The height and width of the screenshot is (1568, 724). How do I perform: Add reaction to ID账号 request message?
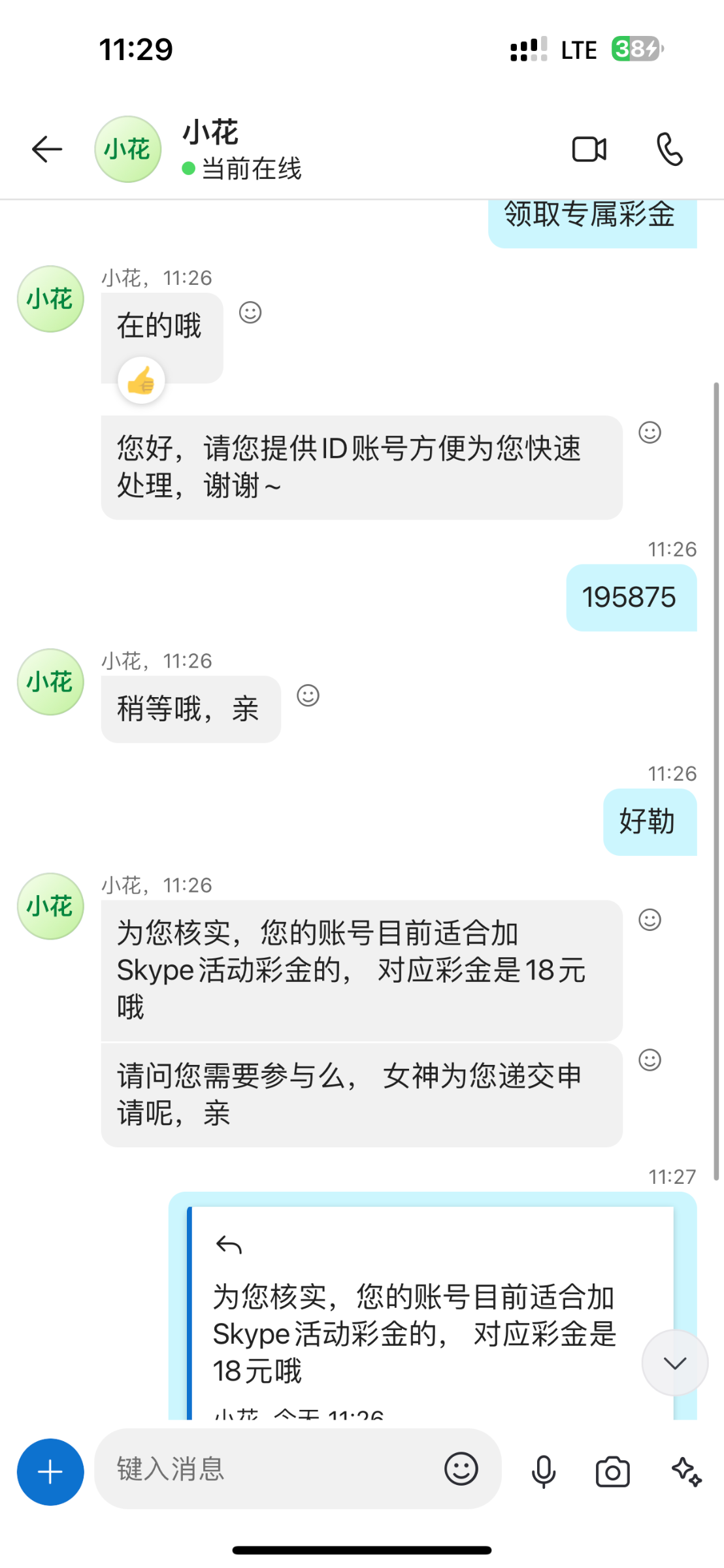click(x=650, y=432)
